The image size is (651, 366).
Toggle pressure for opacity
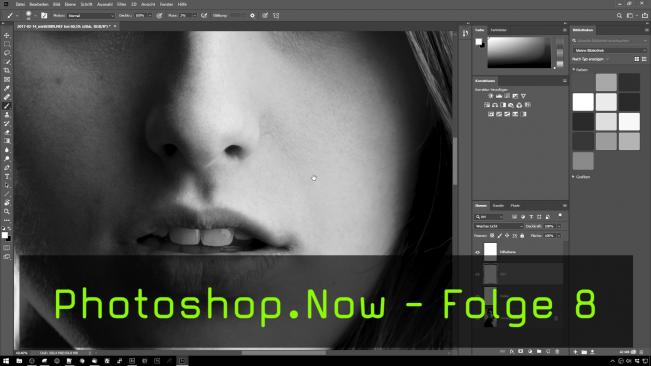point(159,16)
